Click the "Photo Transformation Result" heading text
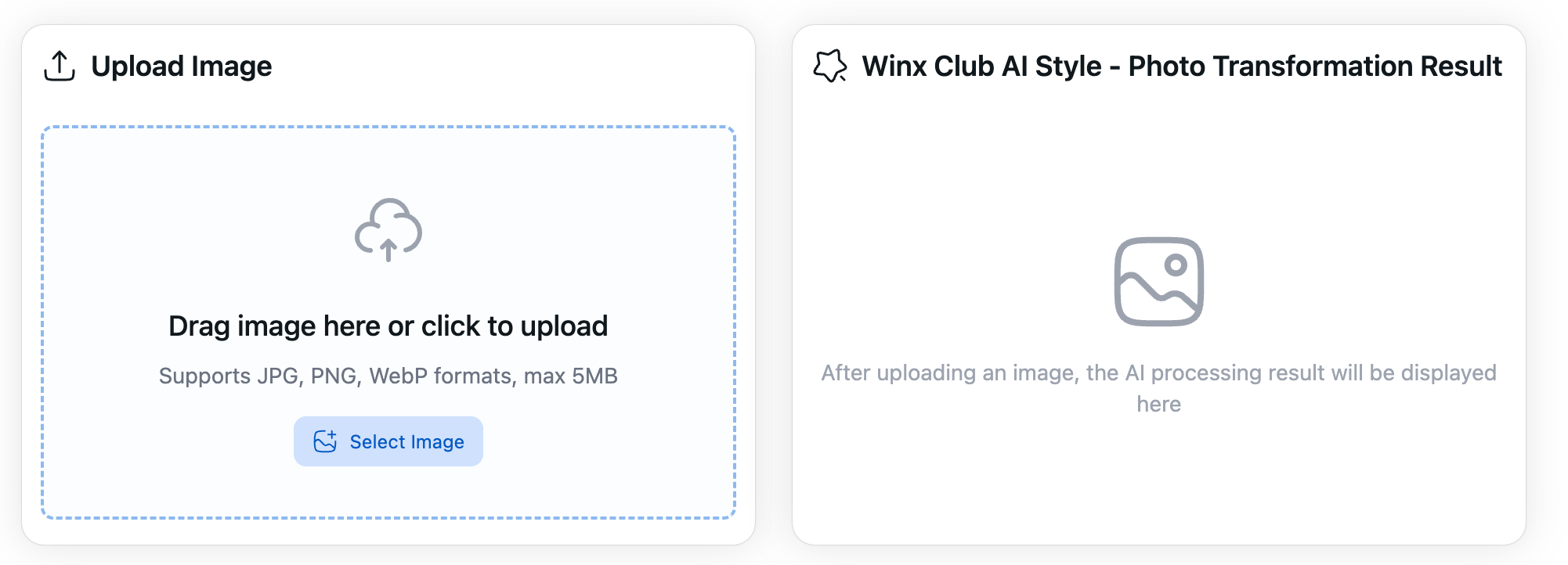 pyautogui.click(x=1315, y=67)
